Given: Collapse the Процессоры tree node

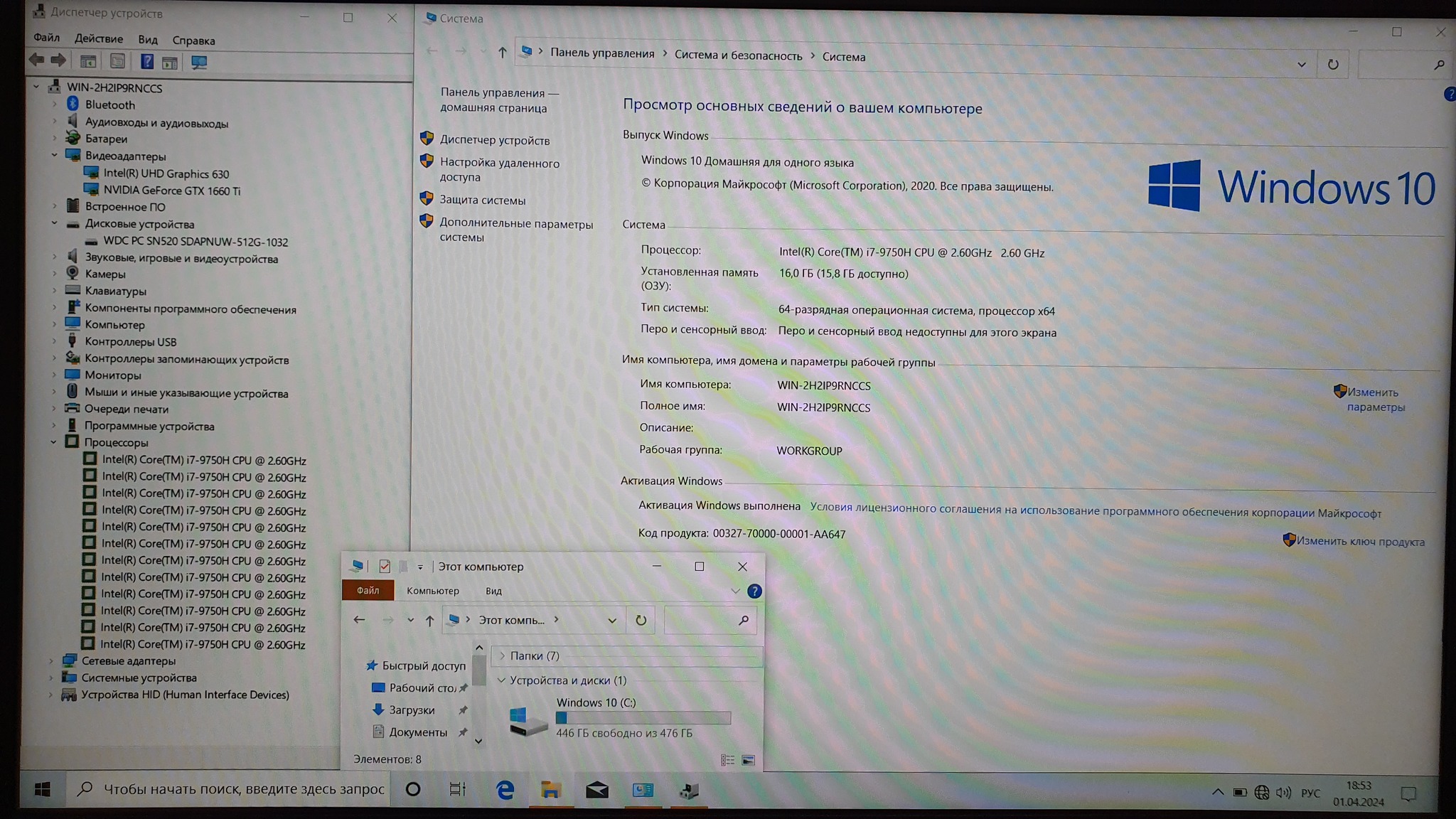Looking at the screenshot, I should pos(54,442).
